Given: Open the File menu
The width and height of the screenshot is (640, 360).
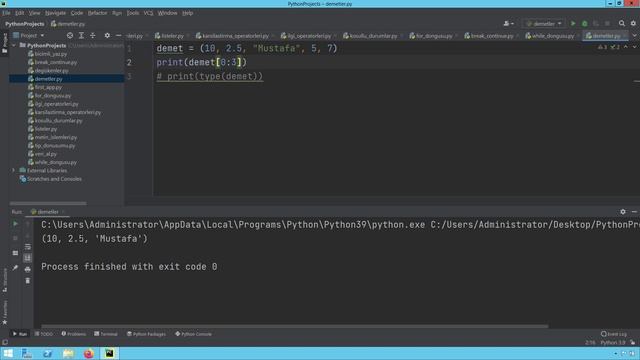Looking at the screenshot, I should (x=6, y=13).
